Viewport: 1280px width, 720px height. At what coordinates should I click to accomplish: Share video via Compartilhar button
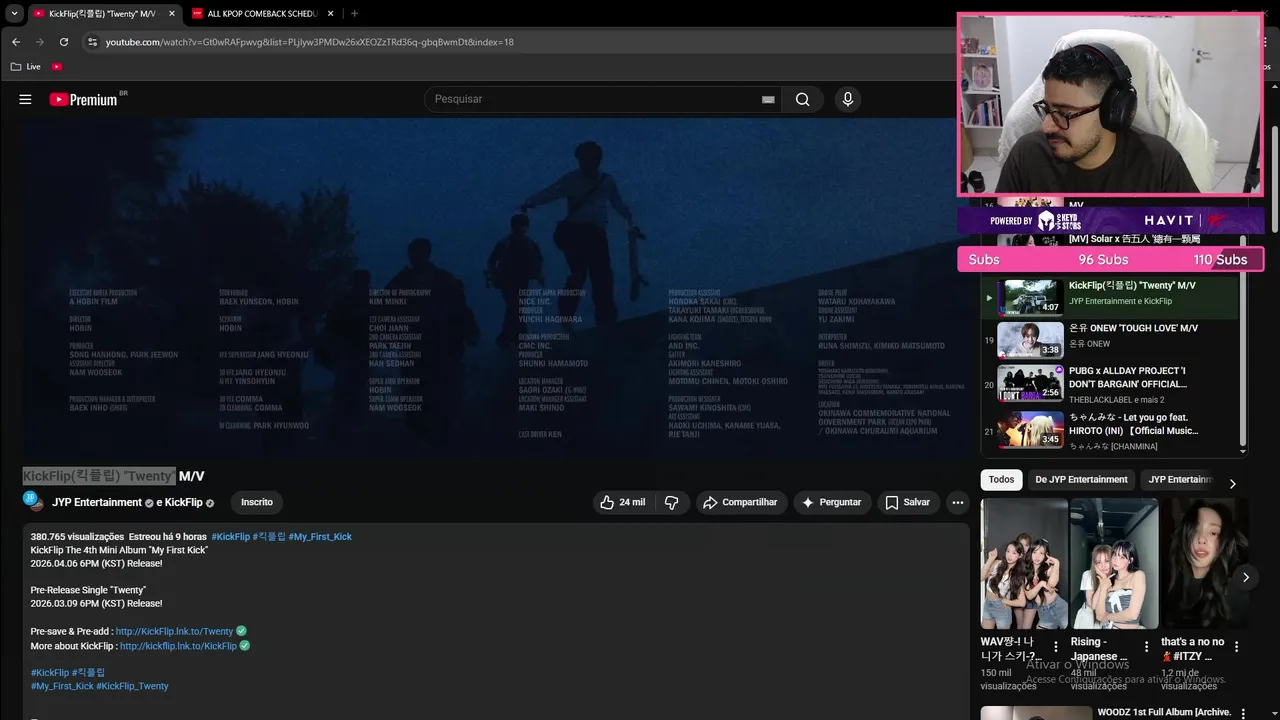click(x=740, y=502)
